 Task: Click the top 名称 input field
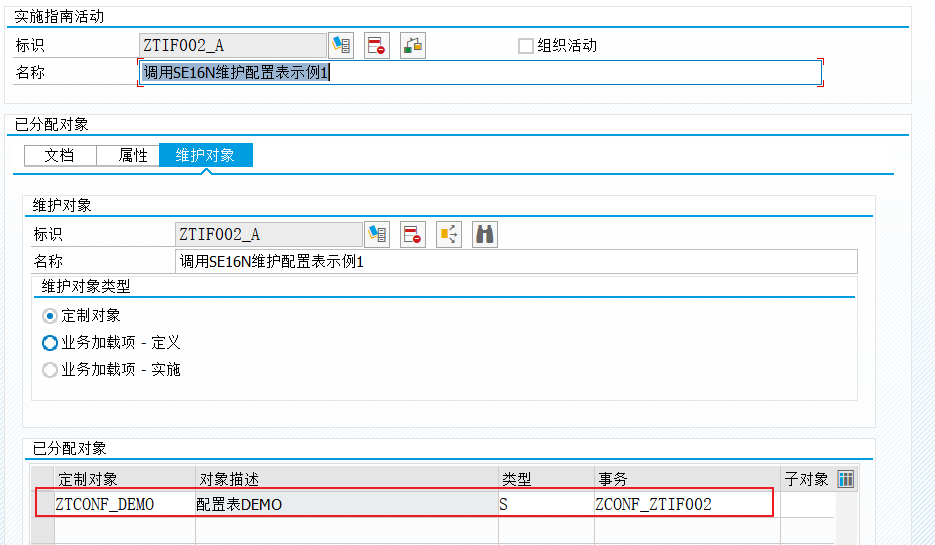pos(481,73)
